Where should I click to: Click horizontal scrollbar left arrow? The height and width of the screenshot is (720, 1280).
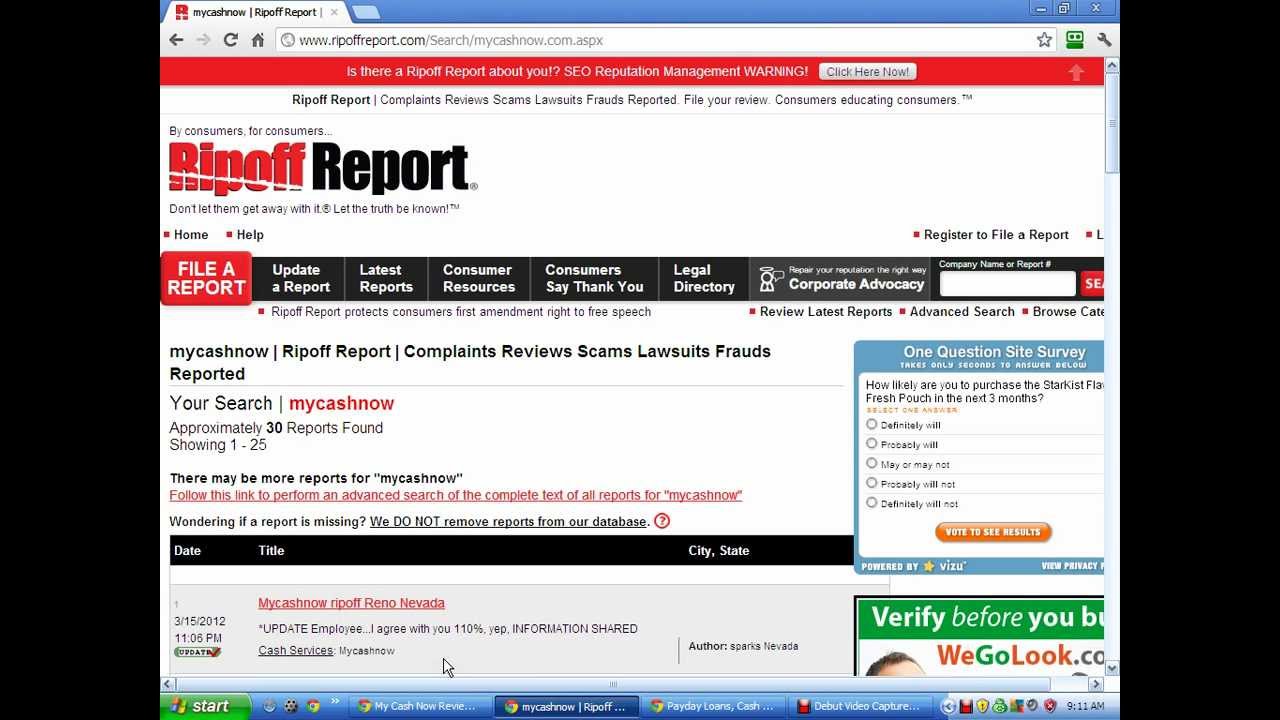click(168, 684)
